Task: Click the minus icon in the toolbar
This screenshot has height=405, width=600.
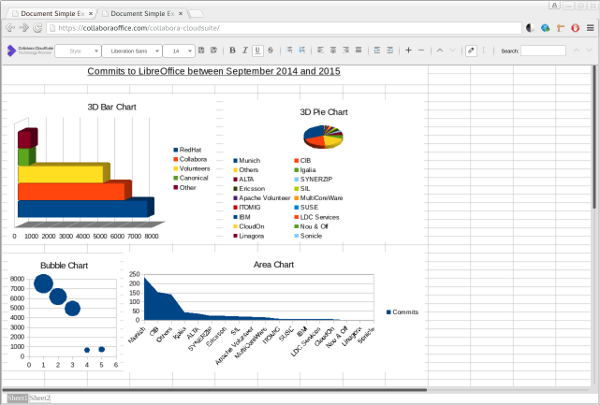Action: (421, 50)
